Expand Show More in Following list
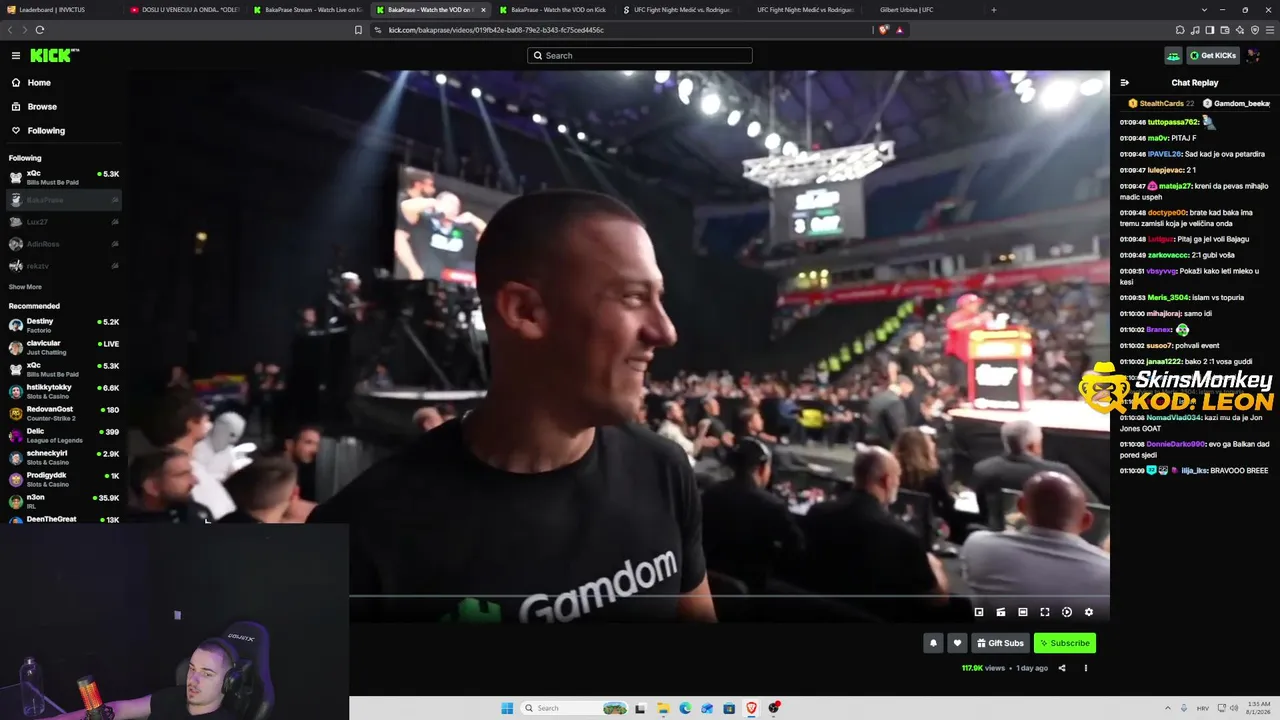Viewport: 1280px width, 720px height. 25,287
